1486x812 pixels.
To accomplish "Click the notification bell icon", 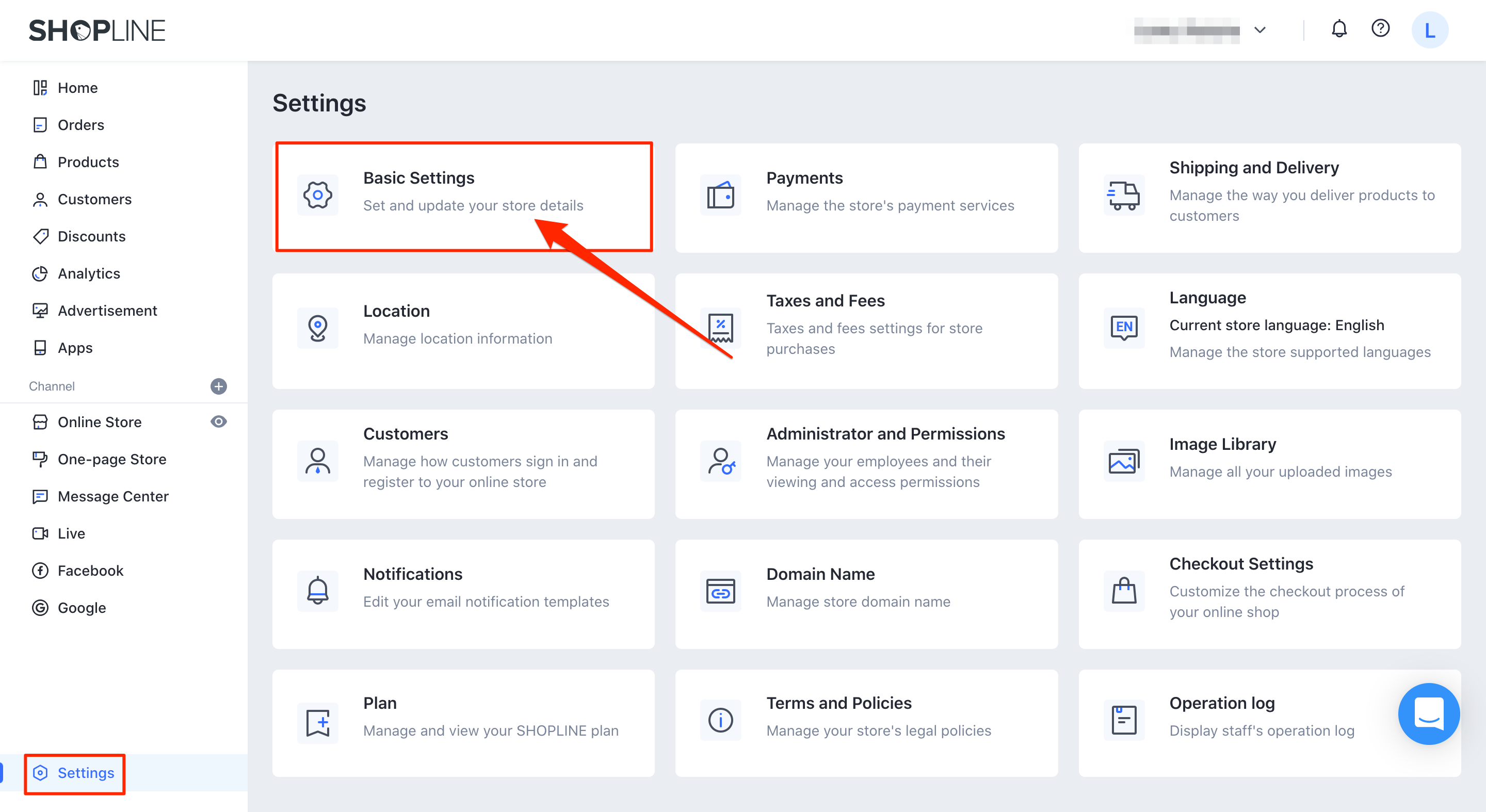I will [x=1339, y=29].
